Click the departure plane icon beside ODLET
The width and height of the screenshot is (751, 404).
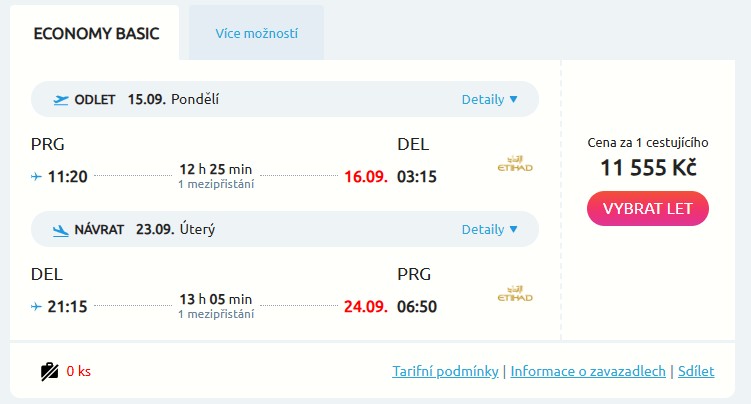(61, 100)
